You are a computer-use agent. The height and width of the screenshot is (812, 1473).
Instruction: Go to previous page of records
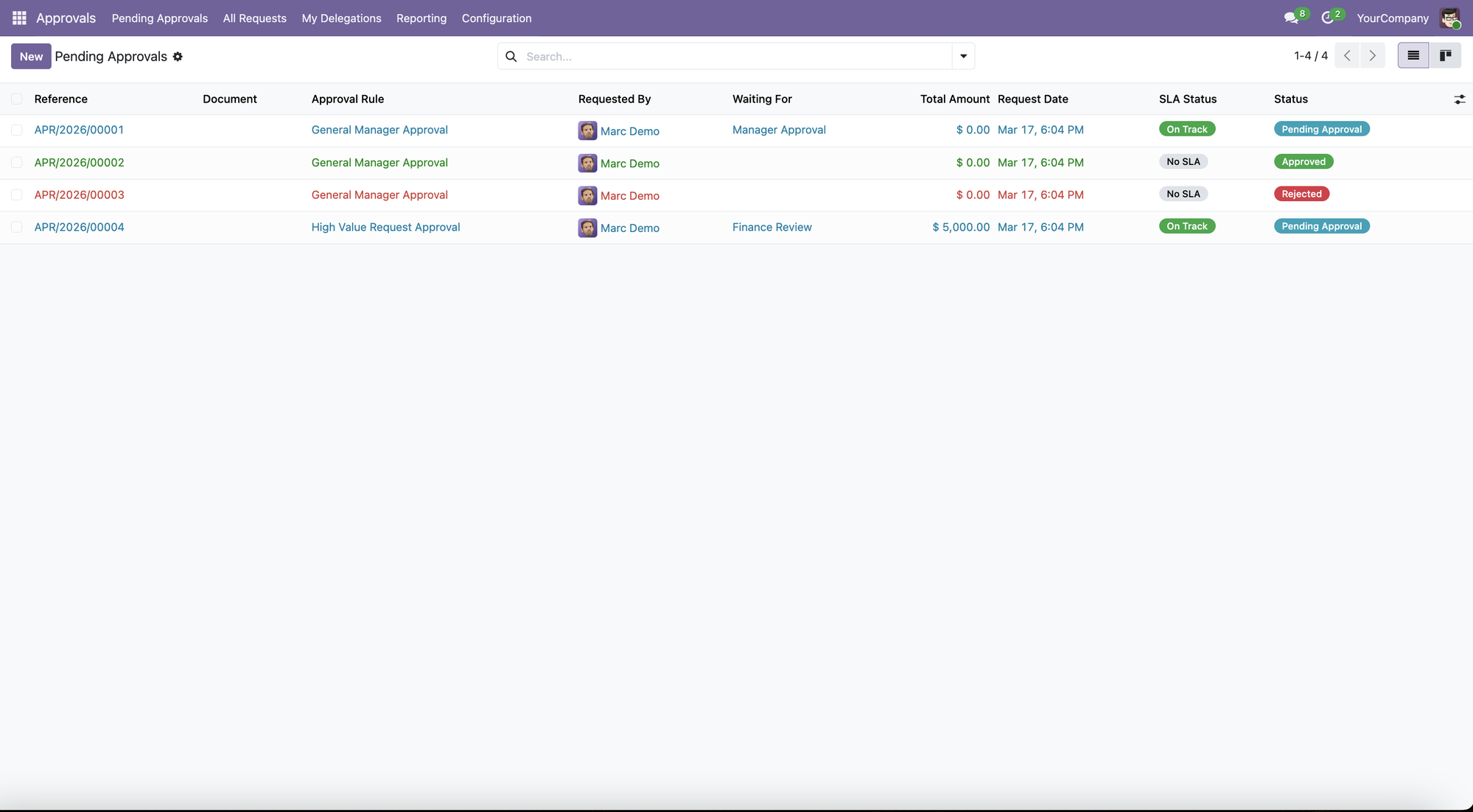1348,55
